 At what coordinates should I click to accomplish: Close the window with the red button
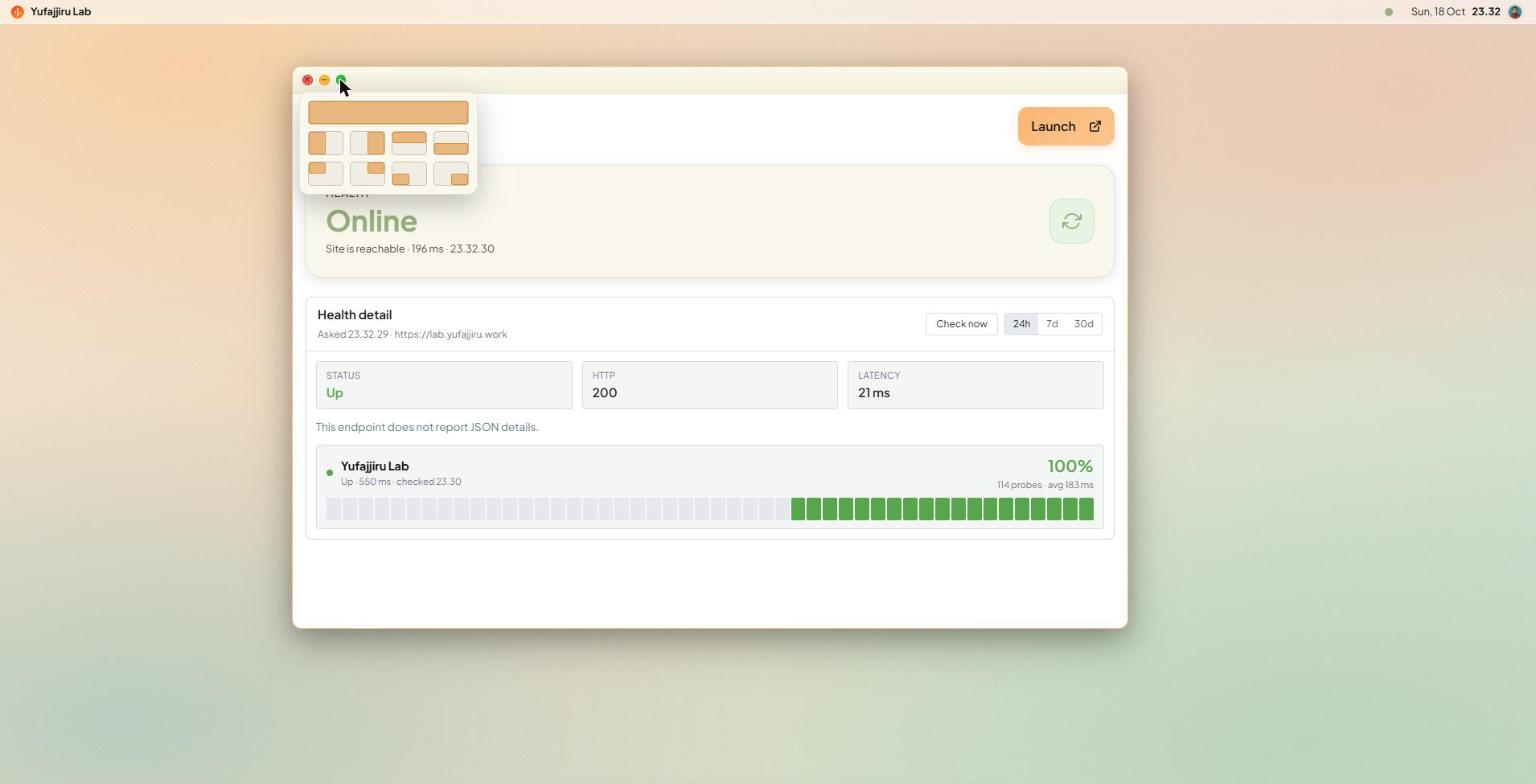tap(307, 80)
